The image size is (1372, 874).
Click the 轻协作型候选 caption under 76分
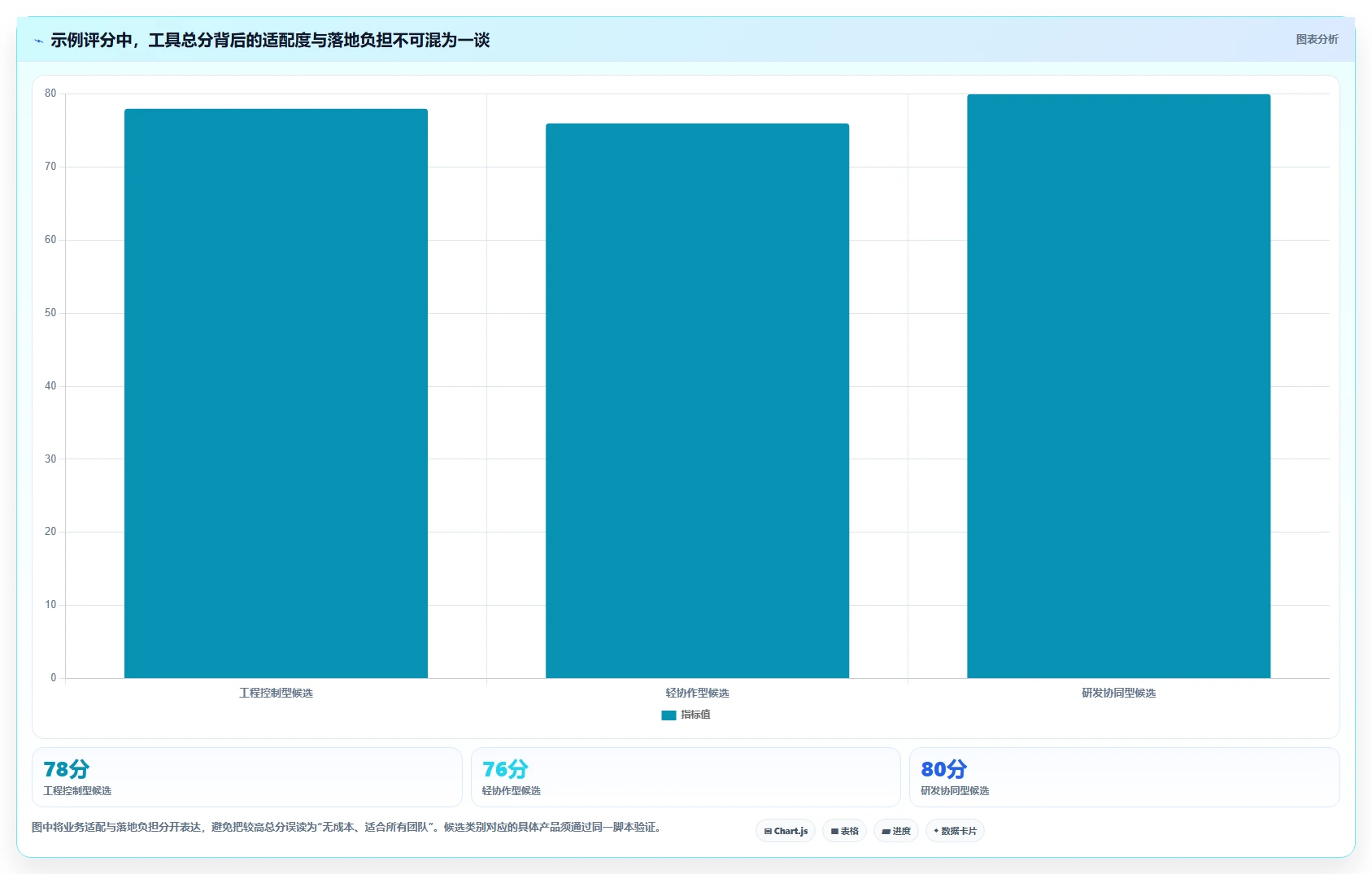pyautogui.click(x=511, y=790)
